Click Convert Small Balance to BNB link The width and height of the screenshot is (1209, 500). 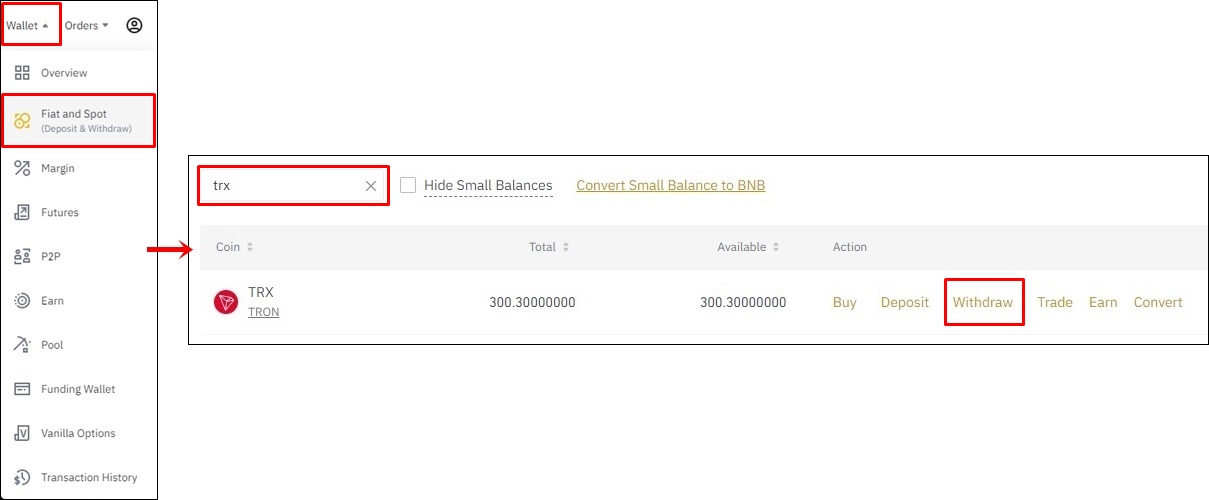coord(671,185)
